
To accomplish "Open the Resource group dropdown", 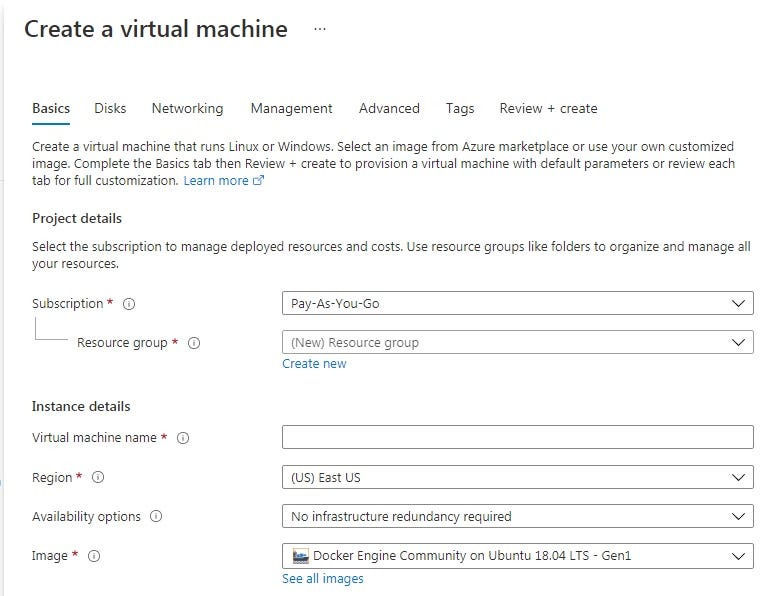I will (517, 342).
